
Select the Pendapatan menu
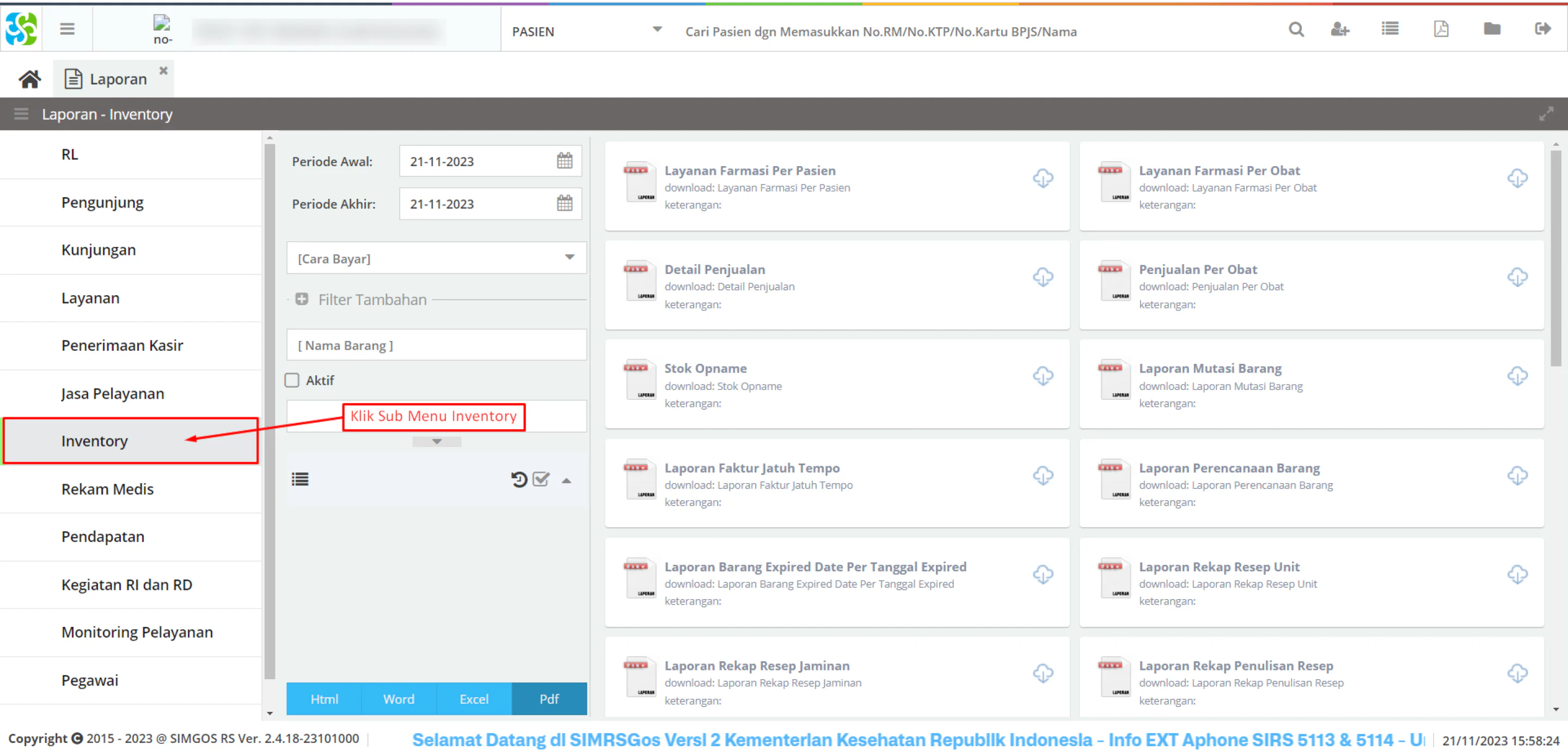tap(131, 536)
